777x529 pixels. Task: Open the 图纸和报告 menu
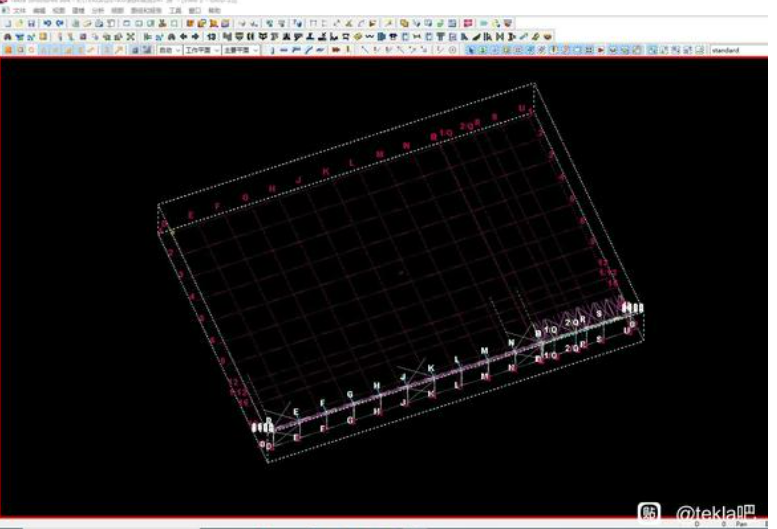(x=146, y=10)
